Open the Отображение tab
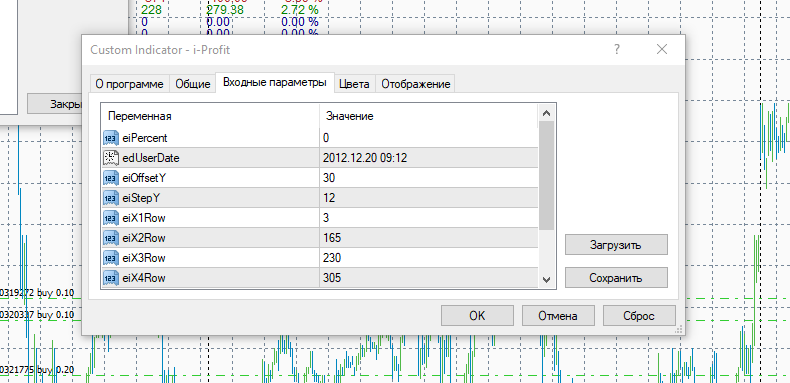Viewport: 790px width, 383px height. [416, 84]
